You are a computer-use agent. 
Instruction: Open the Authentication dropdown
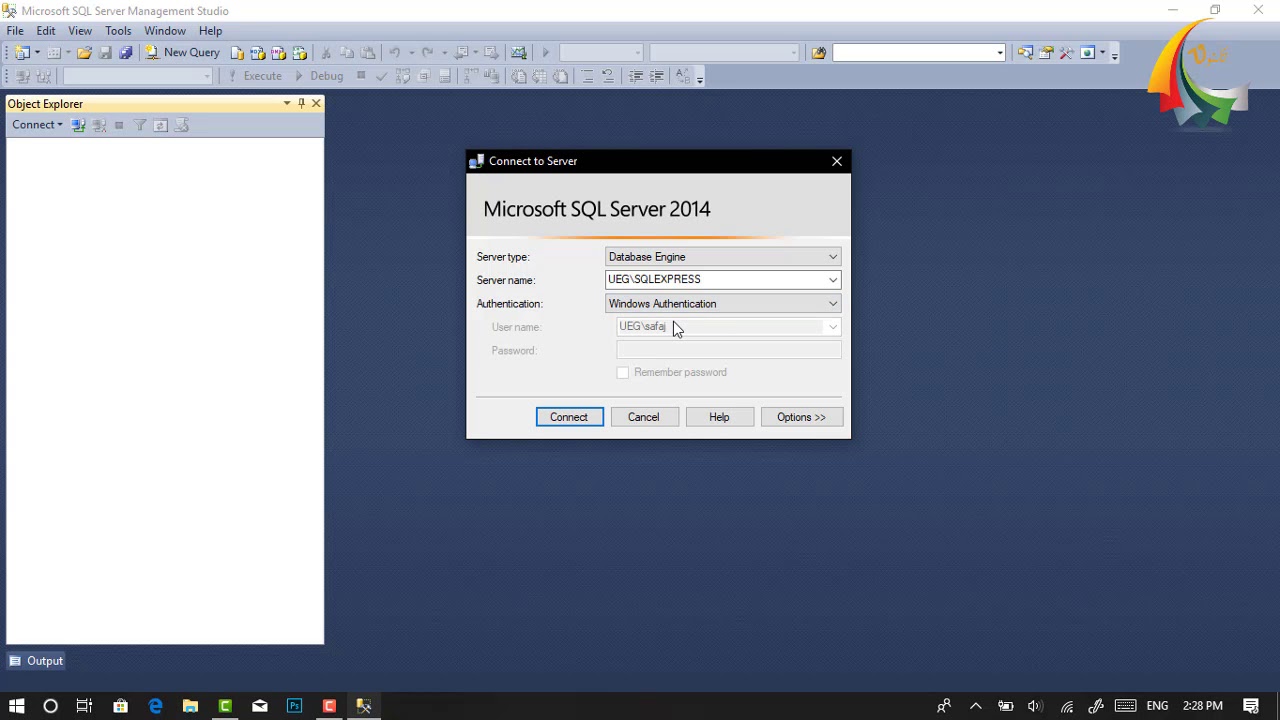pyautogui.click(x=723, y=304)
